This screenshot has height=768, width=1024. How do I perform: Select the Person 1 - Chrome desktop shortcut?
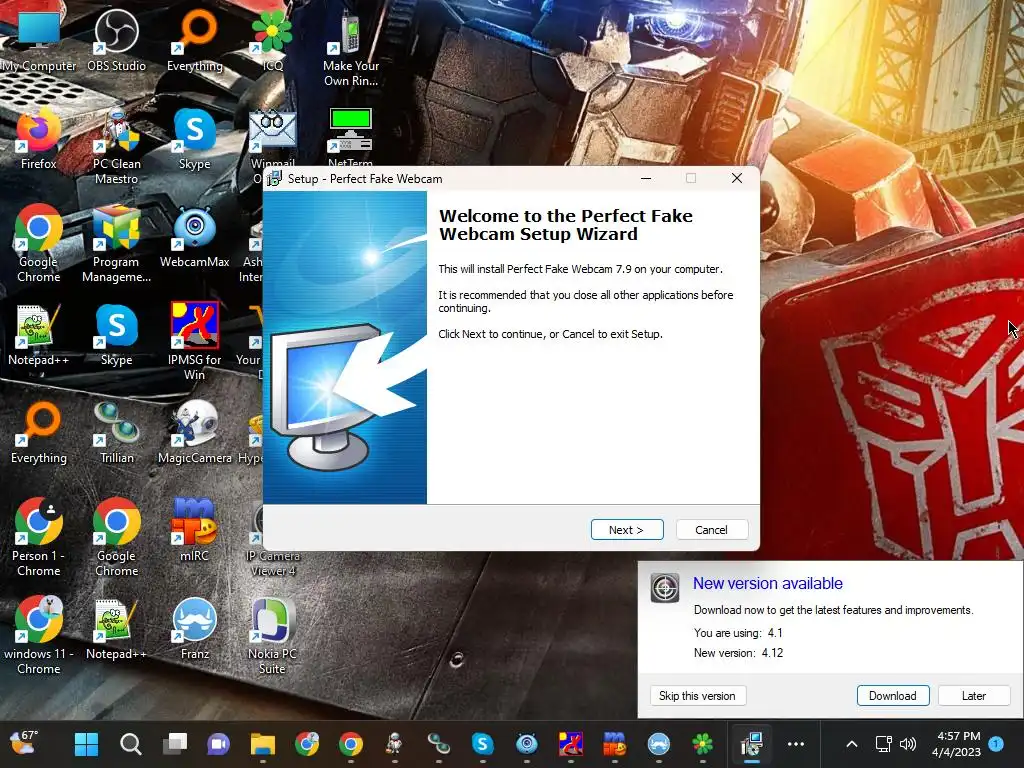click(x=39, y=537)
